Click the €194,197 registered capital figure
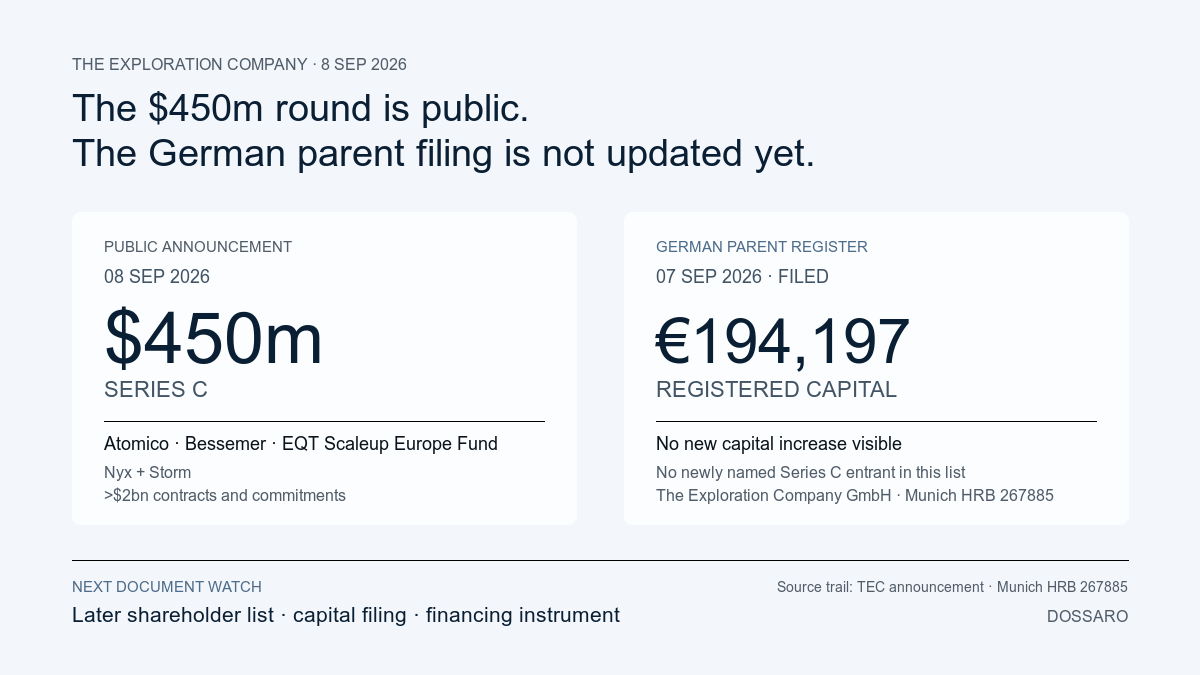The width and height of the screenshot is (1200, 675). 783,341
